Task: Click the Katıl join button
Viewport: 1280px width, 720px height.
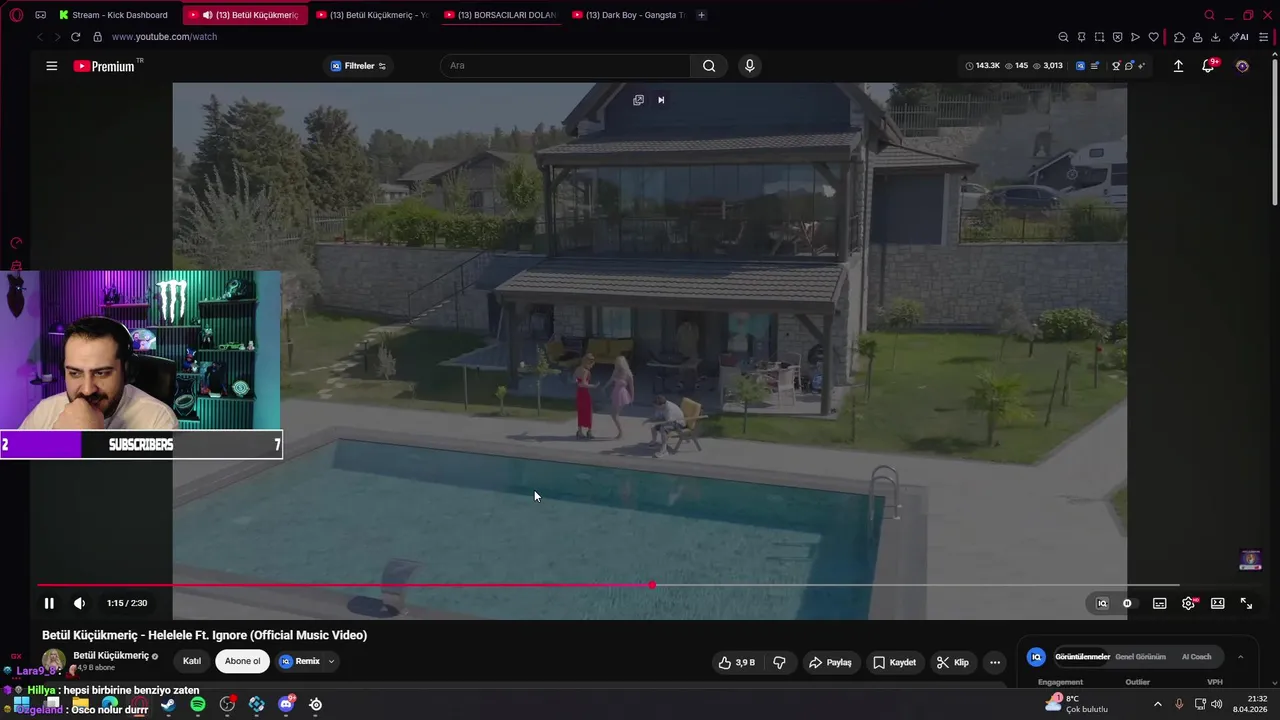Action: point(192,661)
